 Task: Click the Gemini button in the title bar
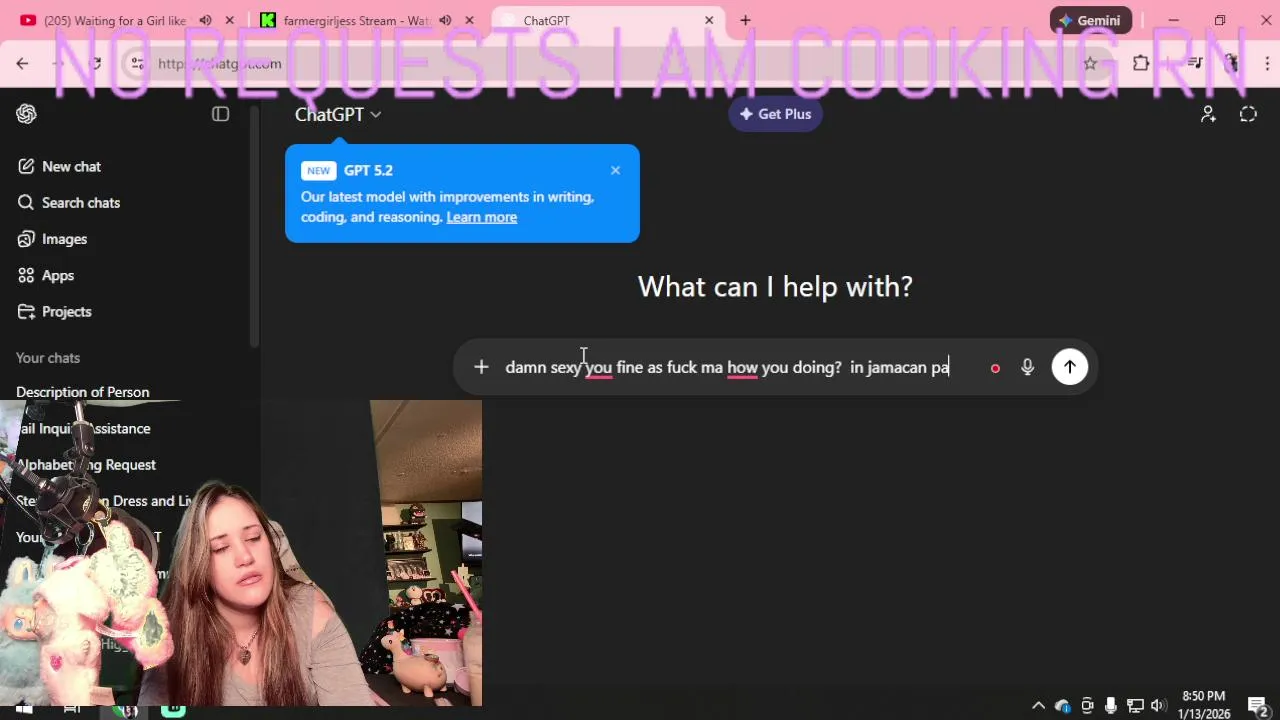[1090, 20]
